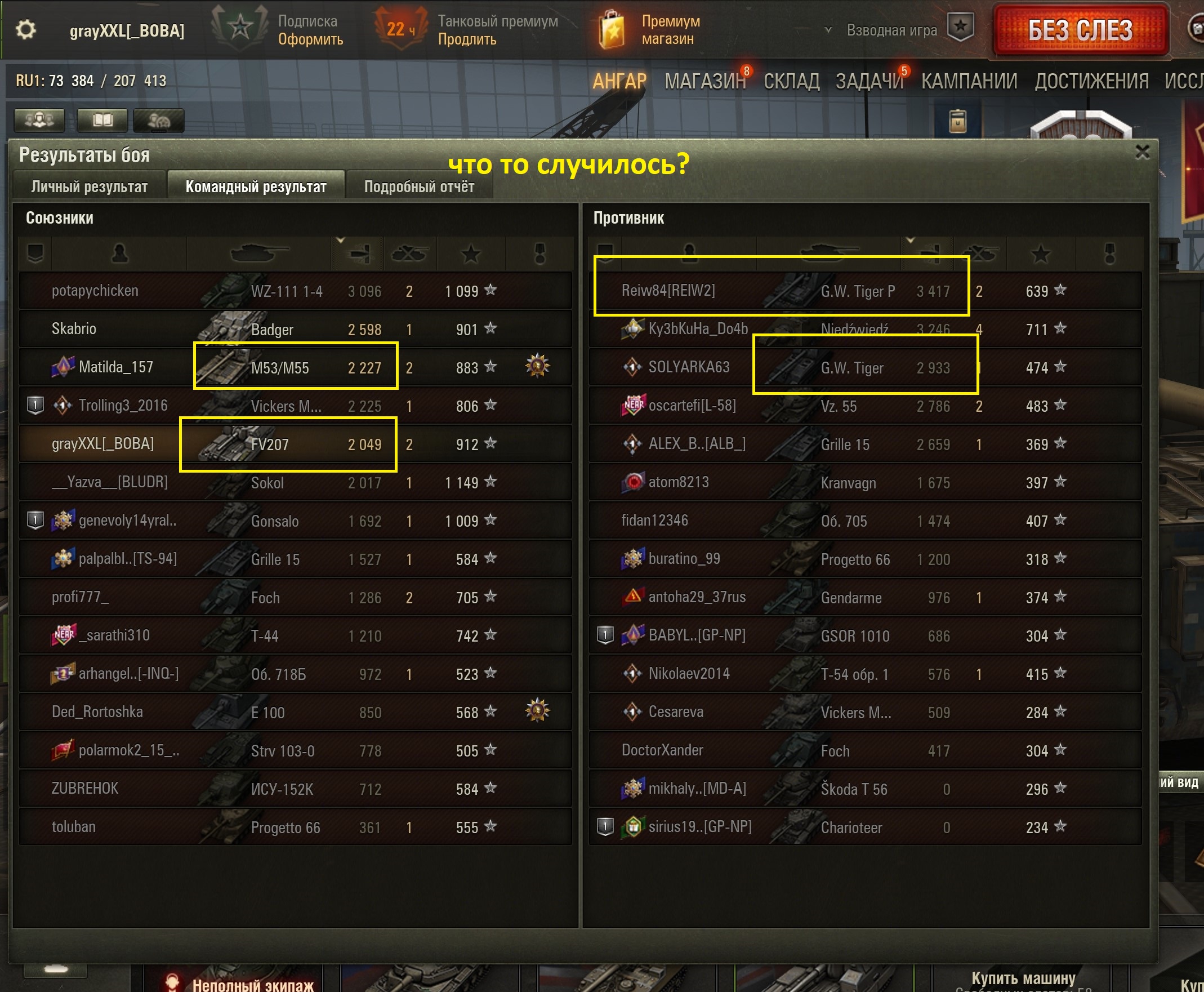1204x992 pixels.
Task: Sort allies by platoon column icon
Action: [x=35, y=253]
